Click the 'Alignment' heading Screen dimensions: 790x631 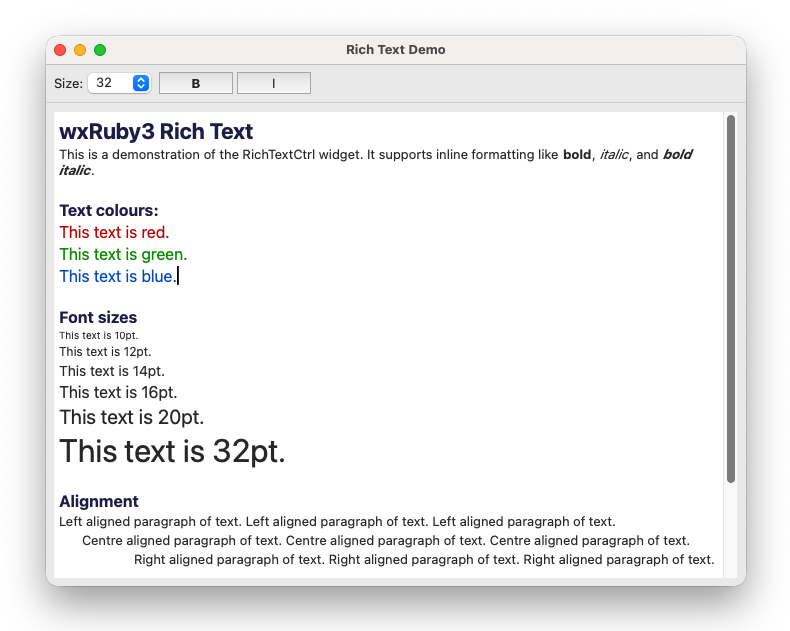click(99, 502)
